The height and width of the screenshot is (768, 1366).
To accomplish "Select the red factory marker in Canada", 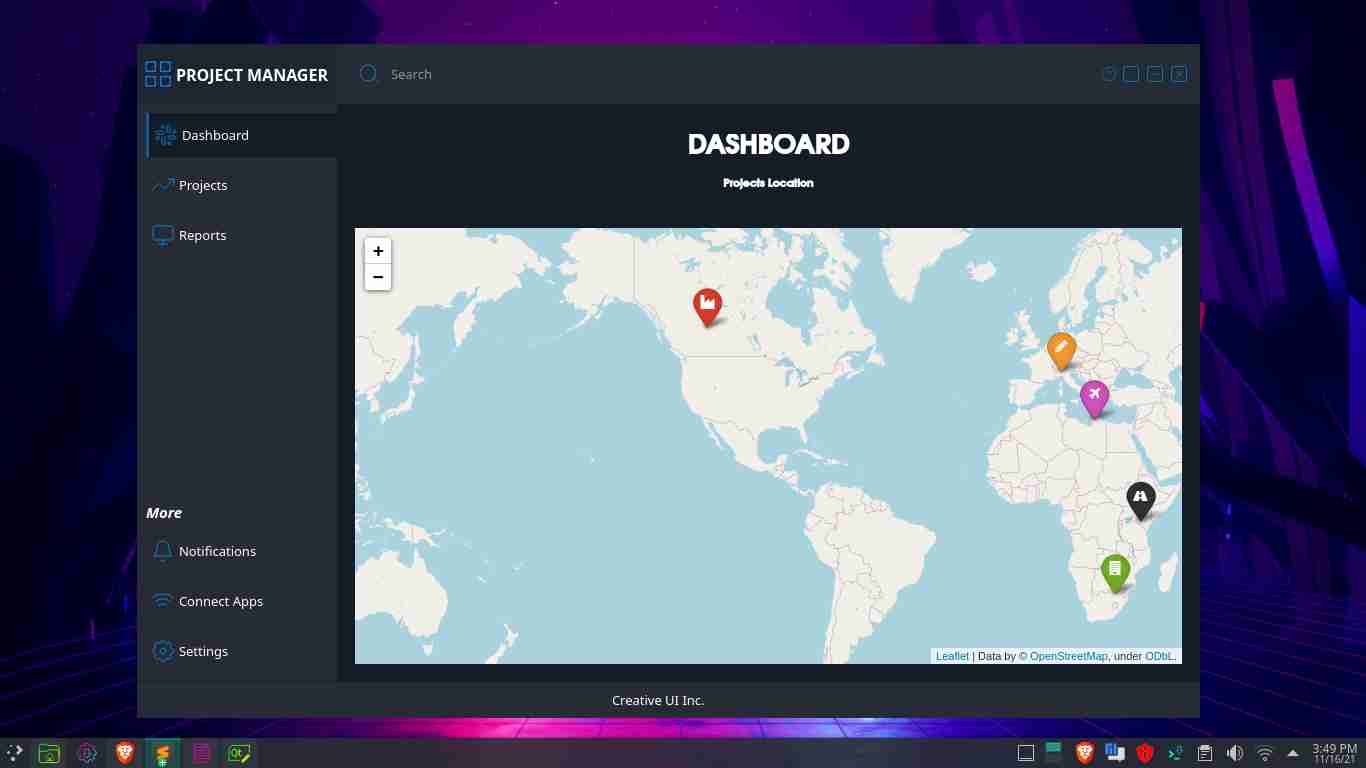I will pyautogui.click(x=707, y=306).
